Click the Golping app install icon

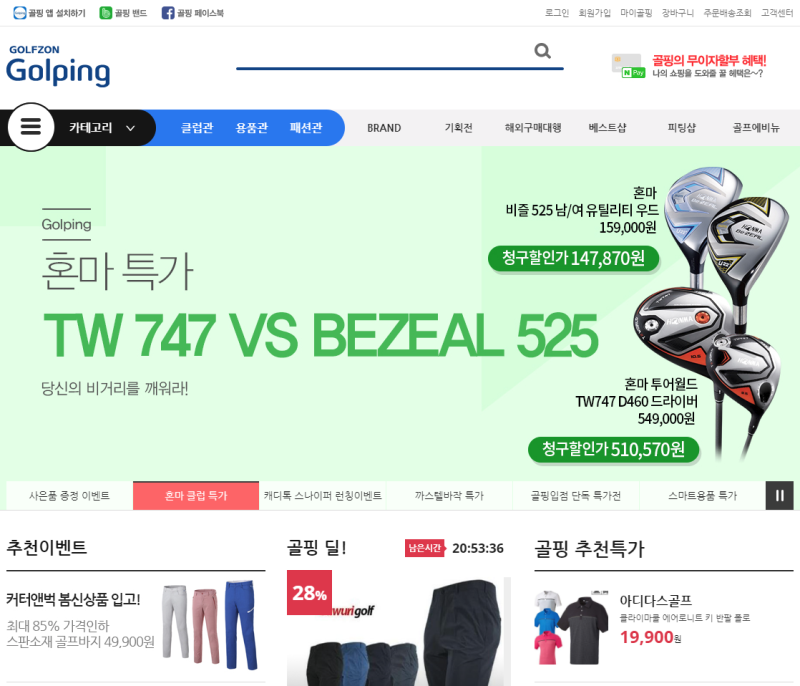19,13
